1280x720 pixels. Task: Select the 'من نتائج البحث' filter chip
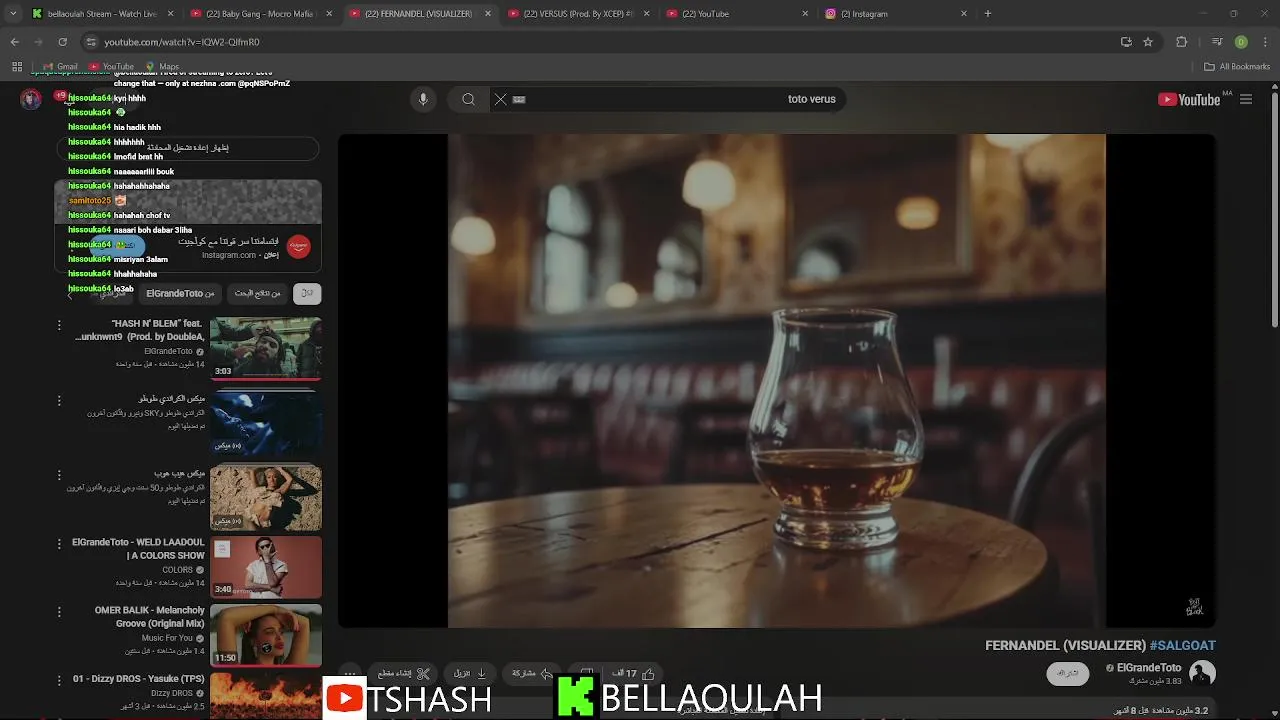point(258,293)
